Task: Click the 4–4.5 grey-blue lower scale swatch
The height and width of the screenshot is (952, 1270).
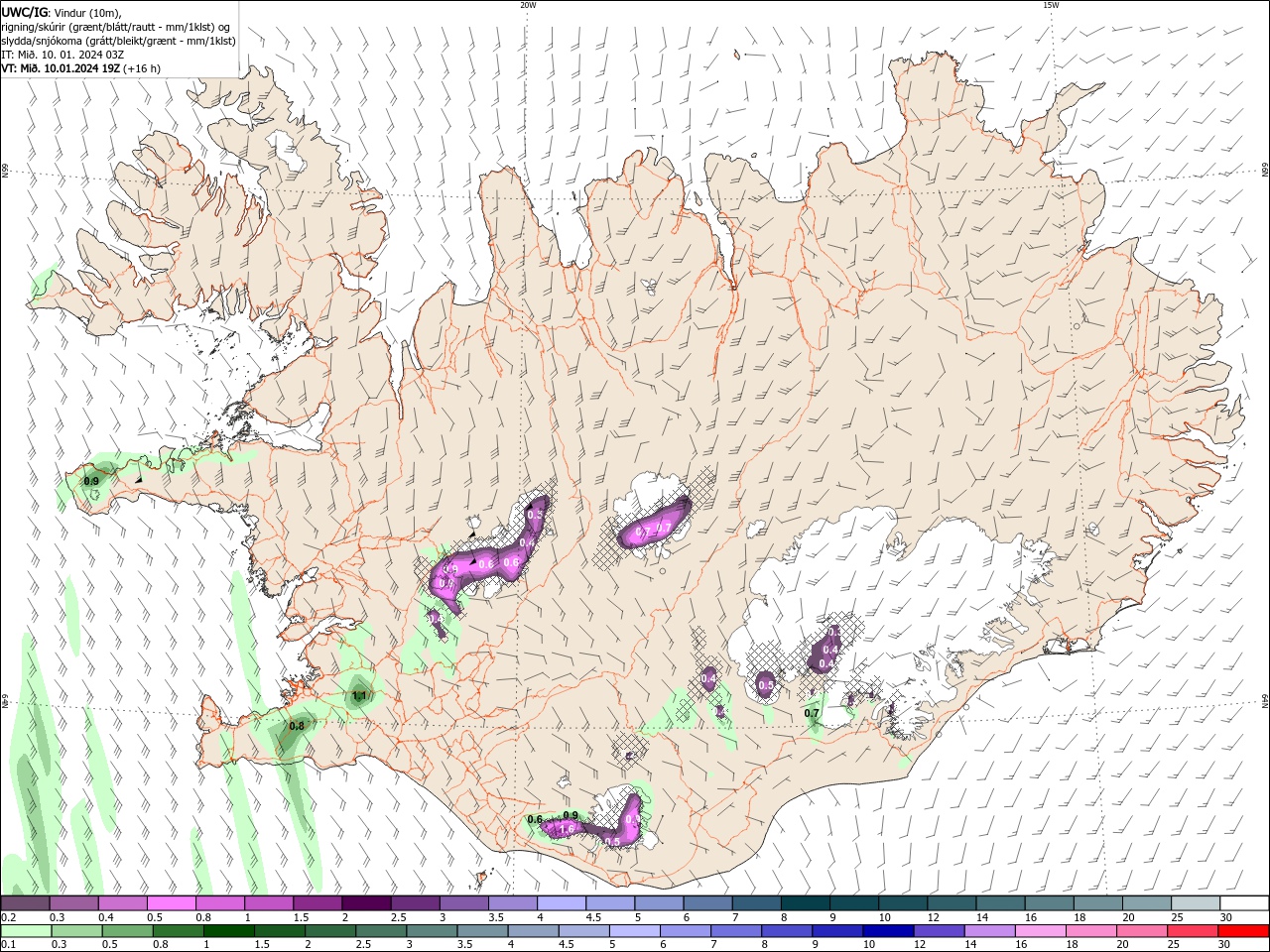Action: (533, 931)
